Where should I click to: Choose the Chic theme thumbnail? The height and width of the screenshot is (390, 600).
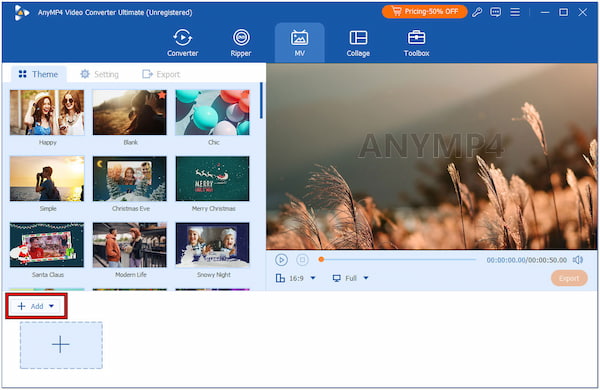(212, 113)
